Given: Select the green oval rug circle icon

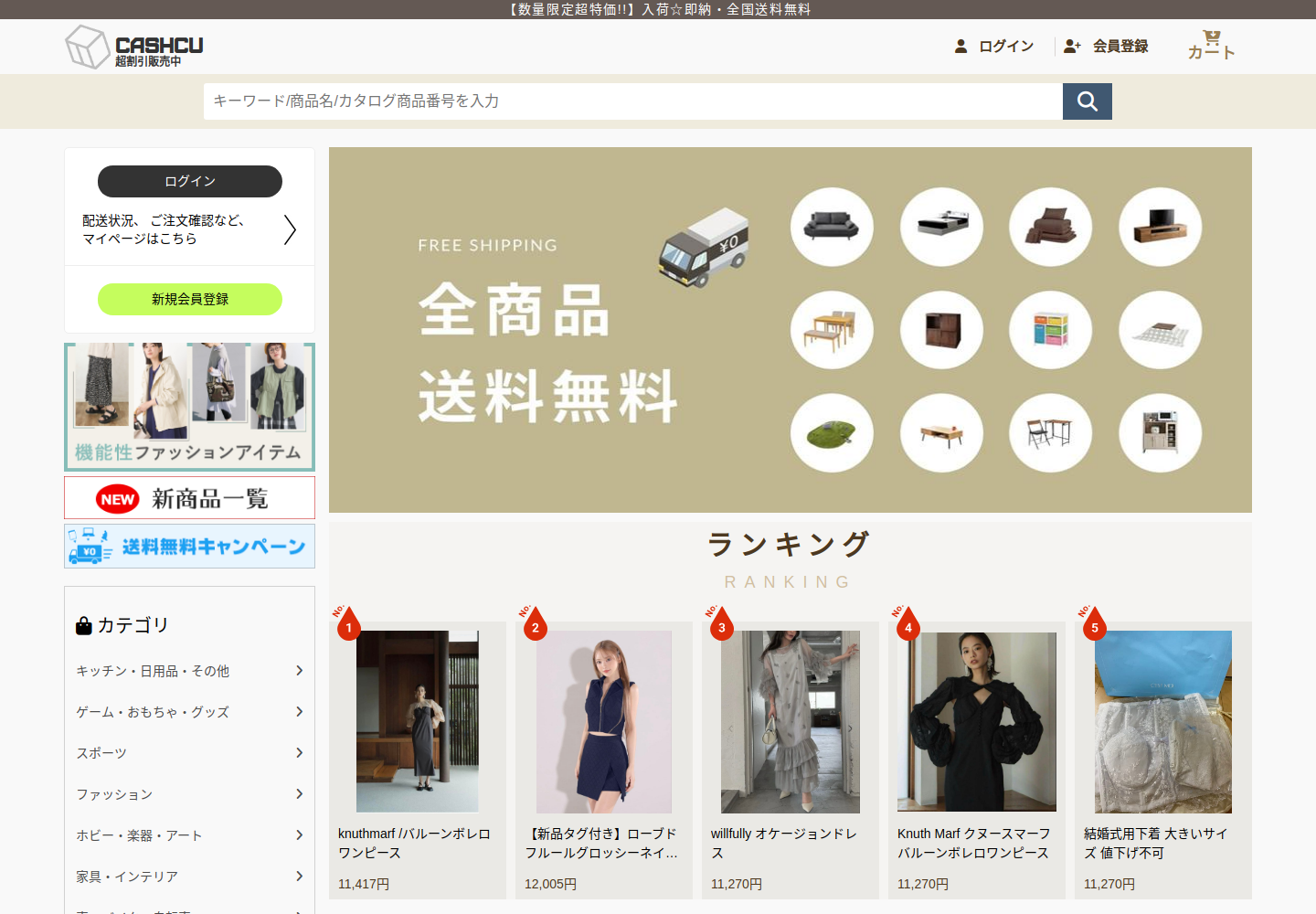Looking at the screenshot, I should coord(832,433).
